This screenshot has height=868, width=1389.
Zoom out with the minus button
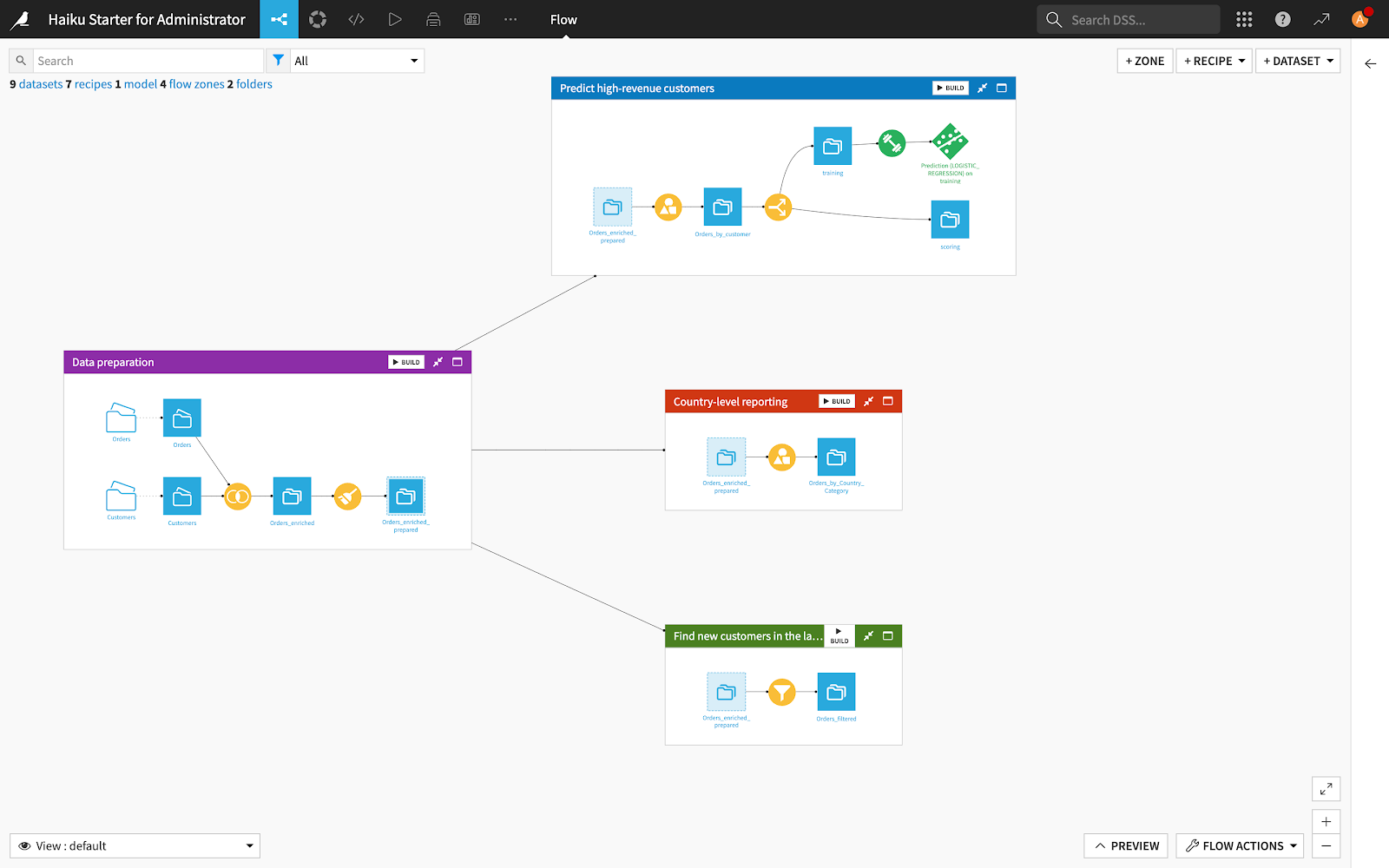click(1326, 846)
